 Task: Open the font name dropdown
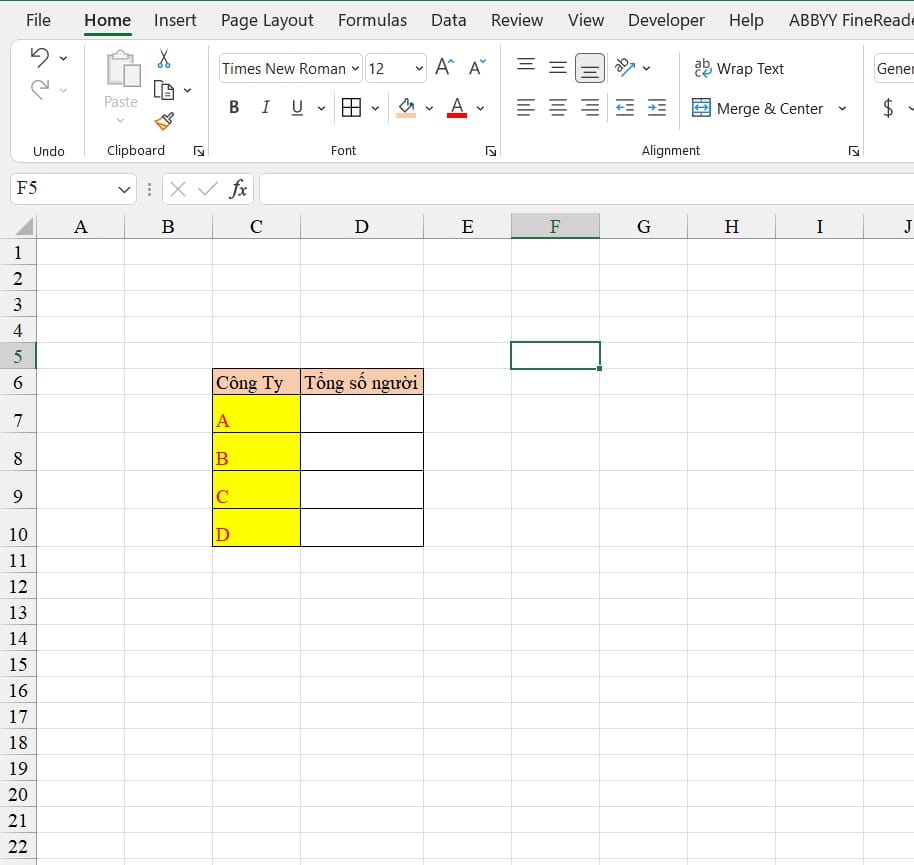coord(355,69)
